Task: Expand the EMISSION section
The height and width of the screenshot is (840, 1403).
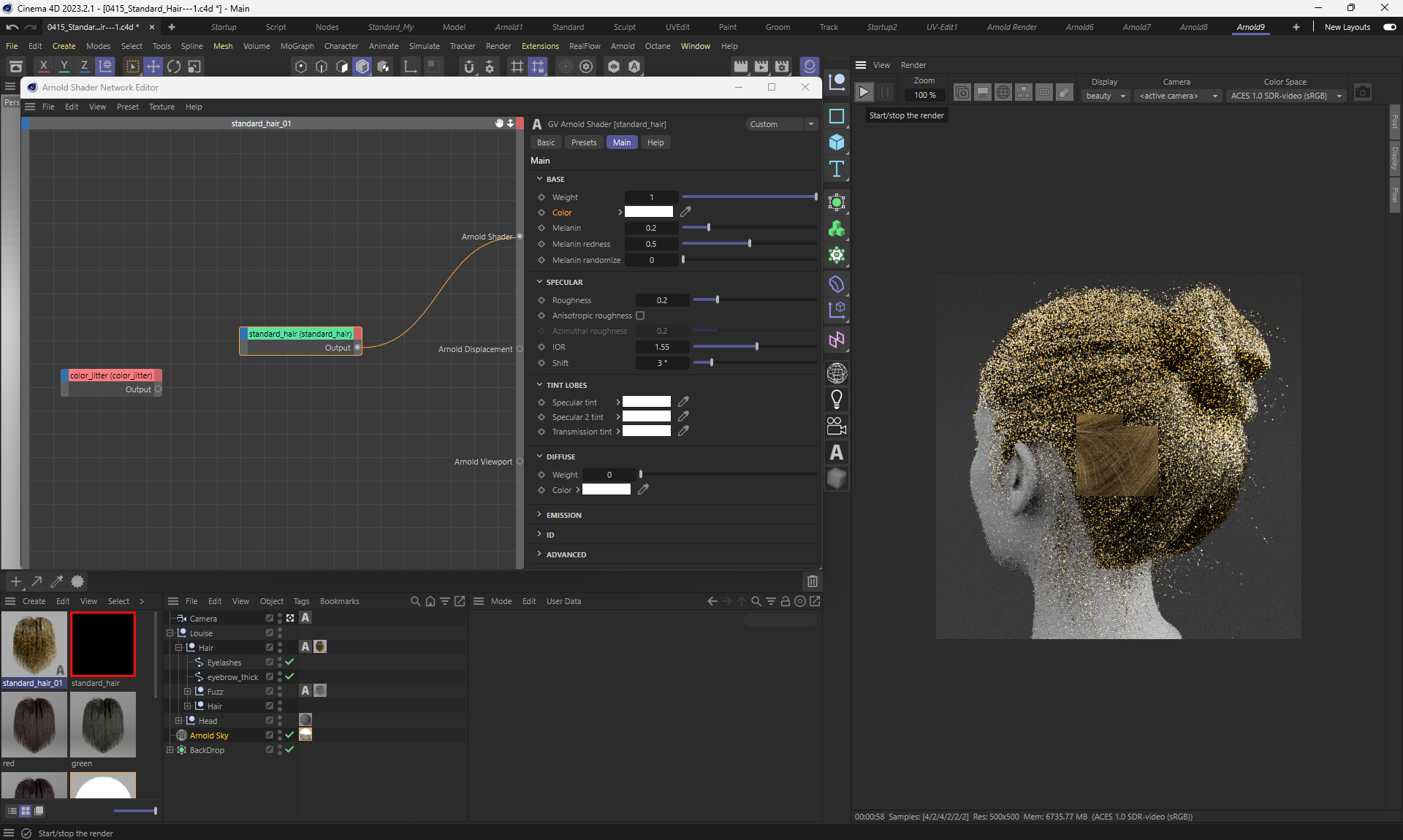Action: tap(563, 515)
